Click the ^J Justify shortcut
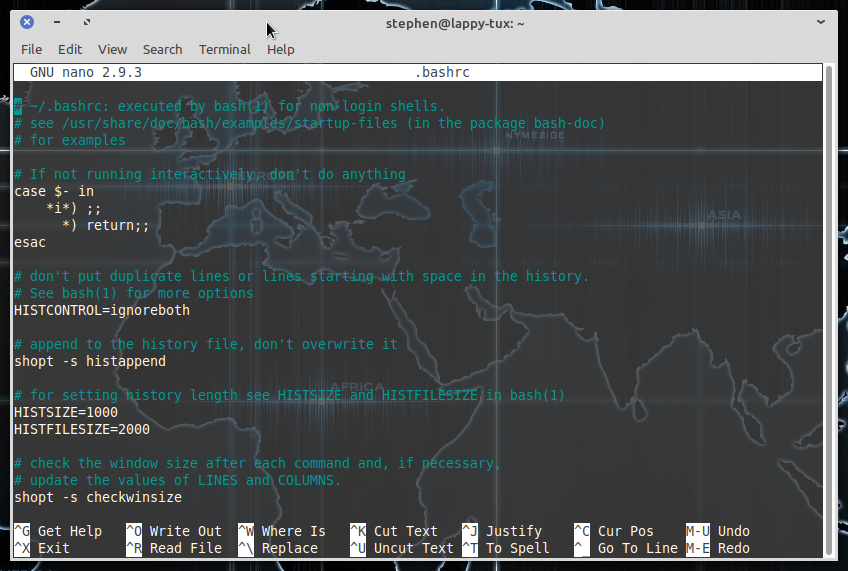 pyautogui.click(x=502, y=531)
